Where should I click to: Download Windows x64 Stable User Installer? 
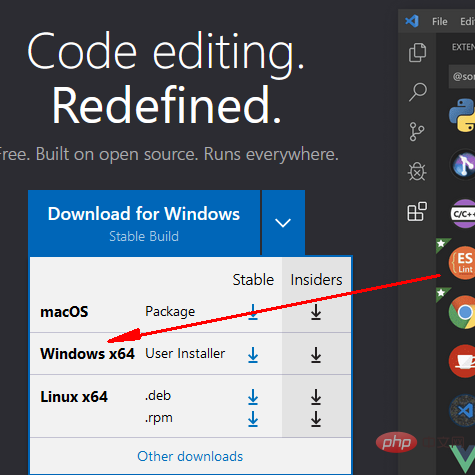pyautogui.click(x=253, y=355)
